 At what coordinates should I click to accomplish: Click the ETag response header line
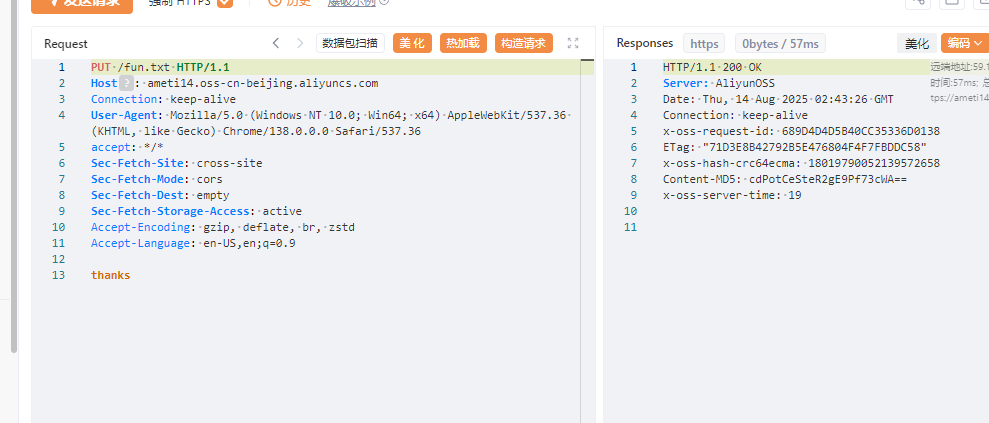point(795,147)
